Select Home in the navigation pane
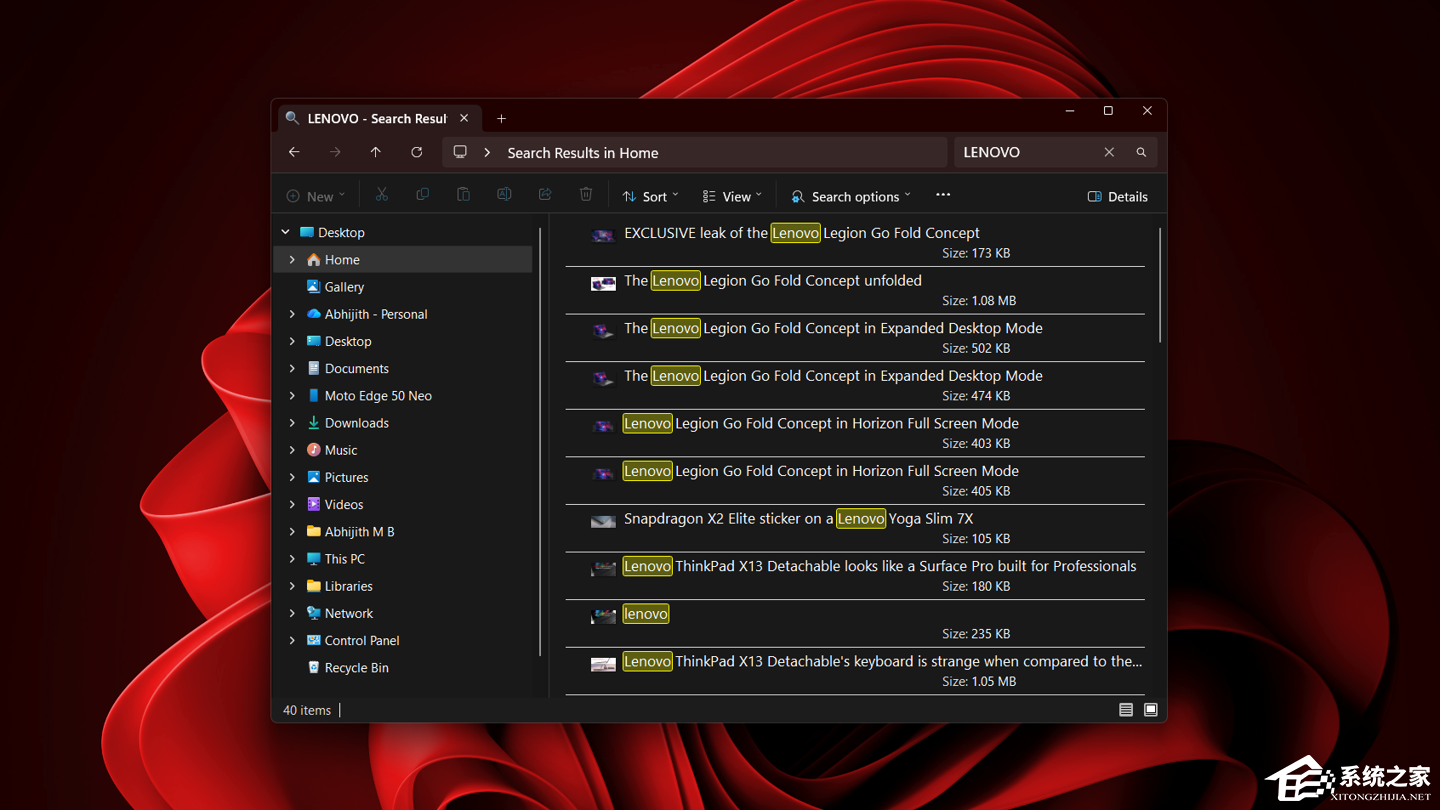The image size is (1440, 810). tap(404, 260)
